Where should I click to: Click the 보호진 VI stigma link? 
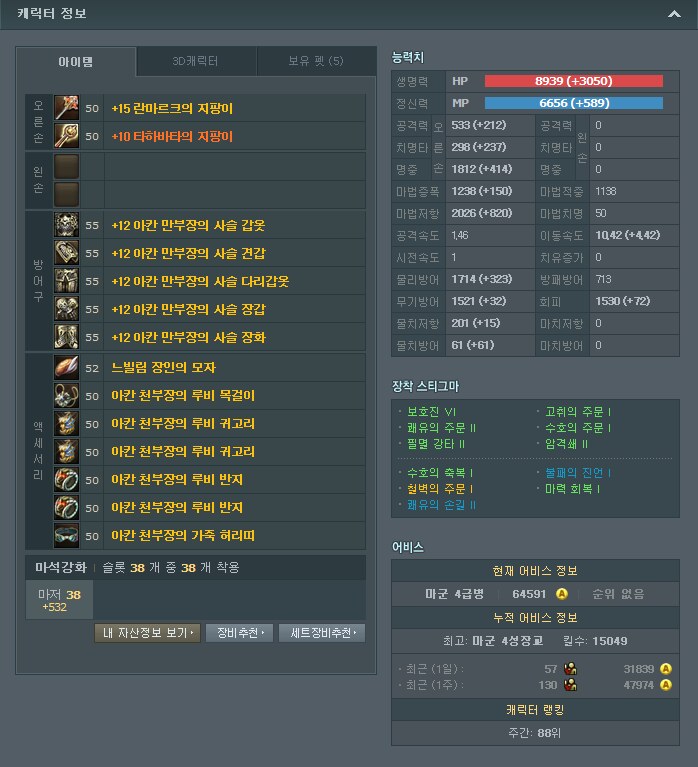coord(431,412)
